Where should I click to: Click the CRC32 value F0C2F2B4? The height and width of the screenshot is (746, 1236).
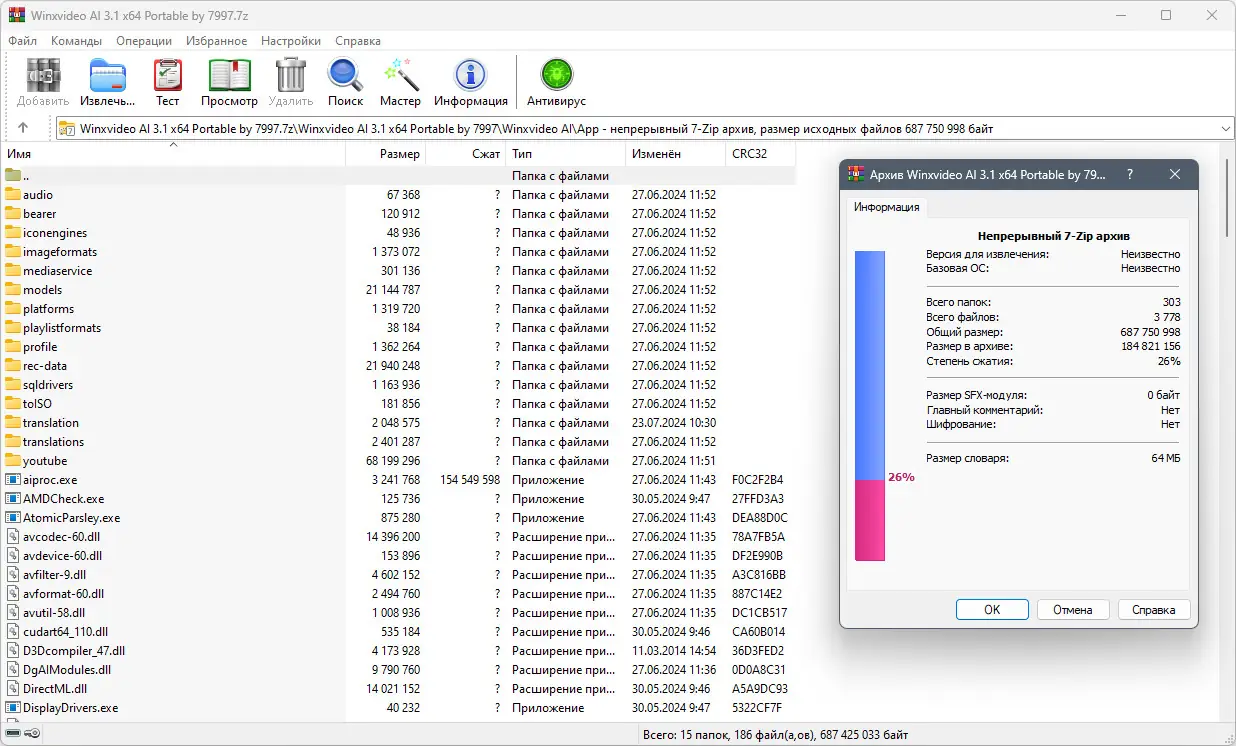coord(758,480)
